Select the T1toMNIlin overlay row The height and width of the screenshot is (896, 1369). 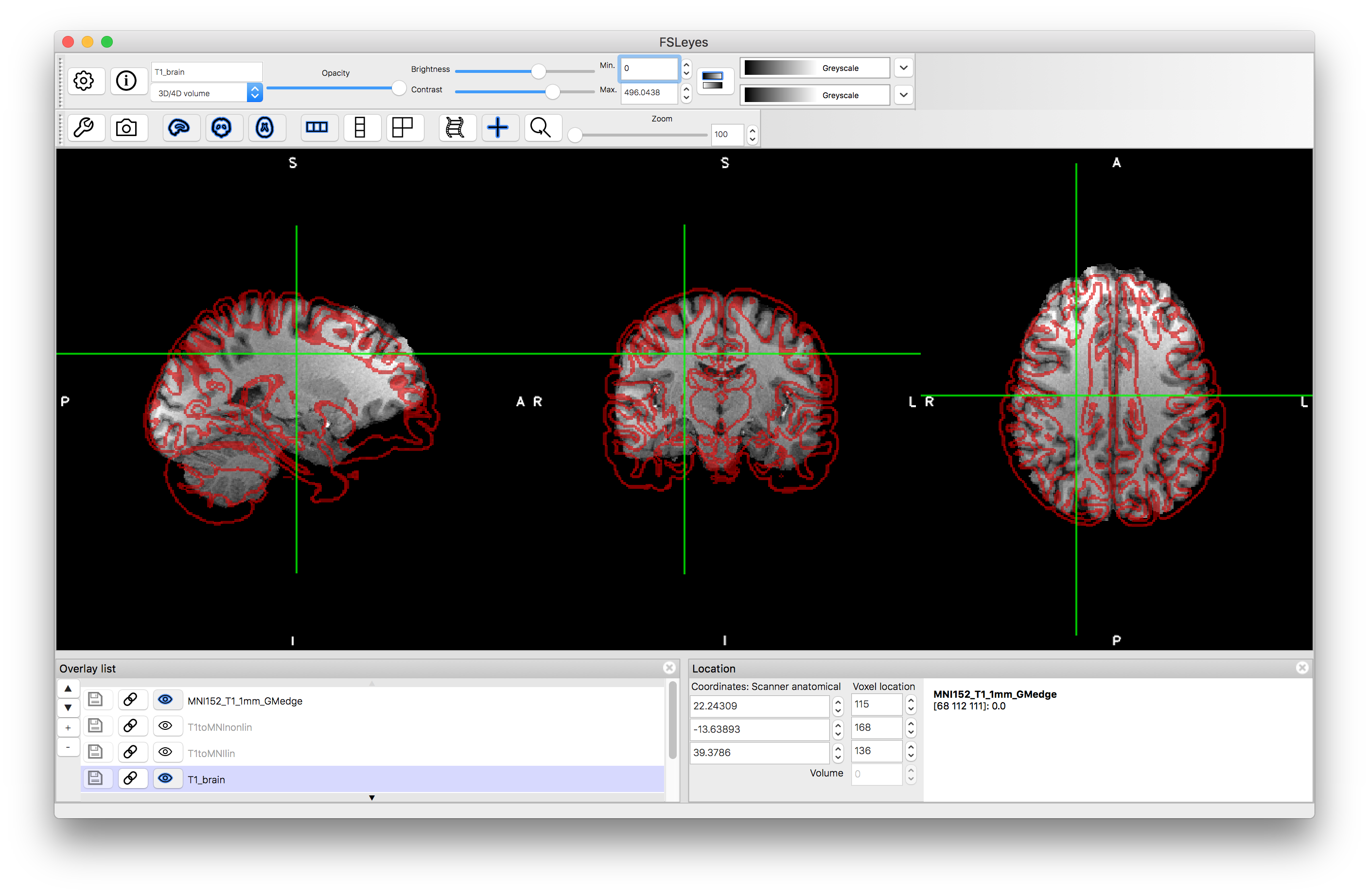(373, 753)
